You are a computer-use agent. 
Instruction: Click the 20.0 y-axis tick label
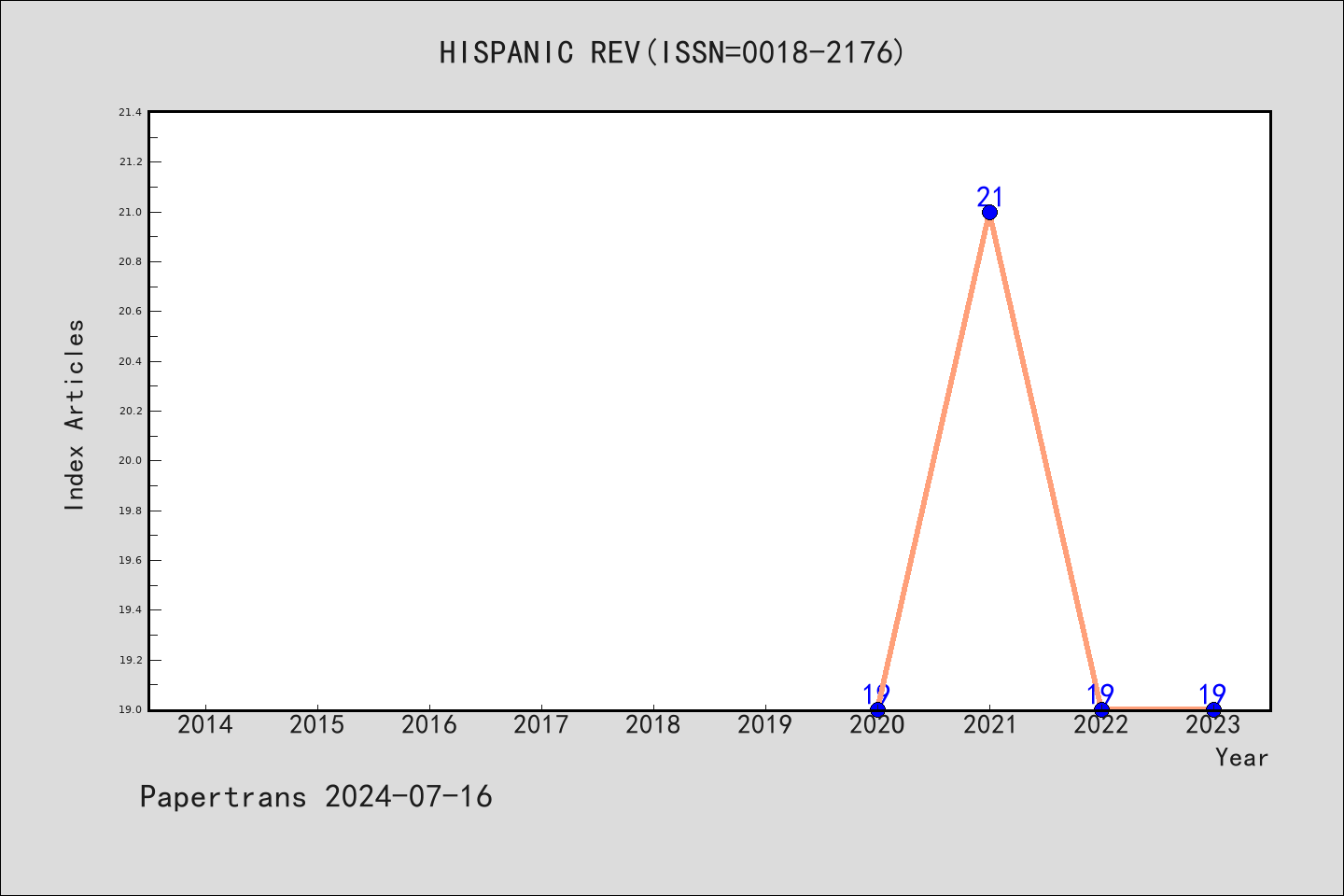tap(130, 460)
